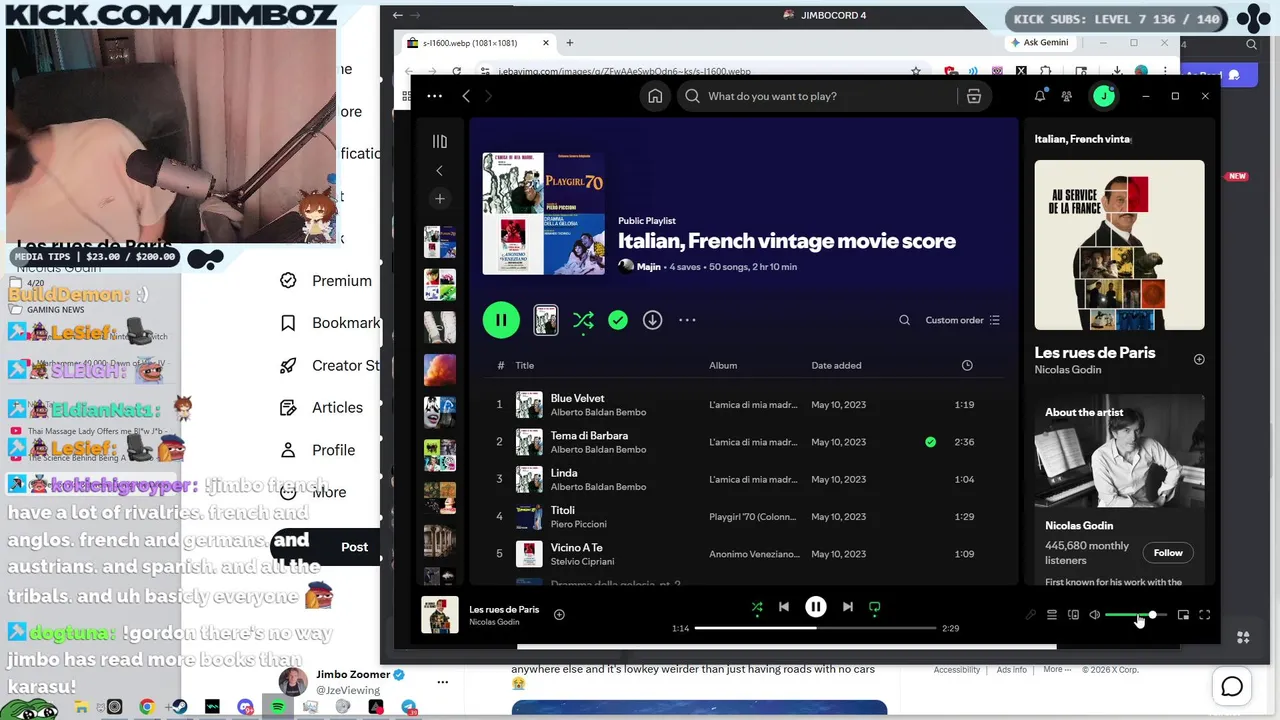Click the plus Create button in the sidebar

click(x=439, y=199)
